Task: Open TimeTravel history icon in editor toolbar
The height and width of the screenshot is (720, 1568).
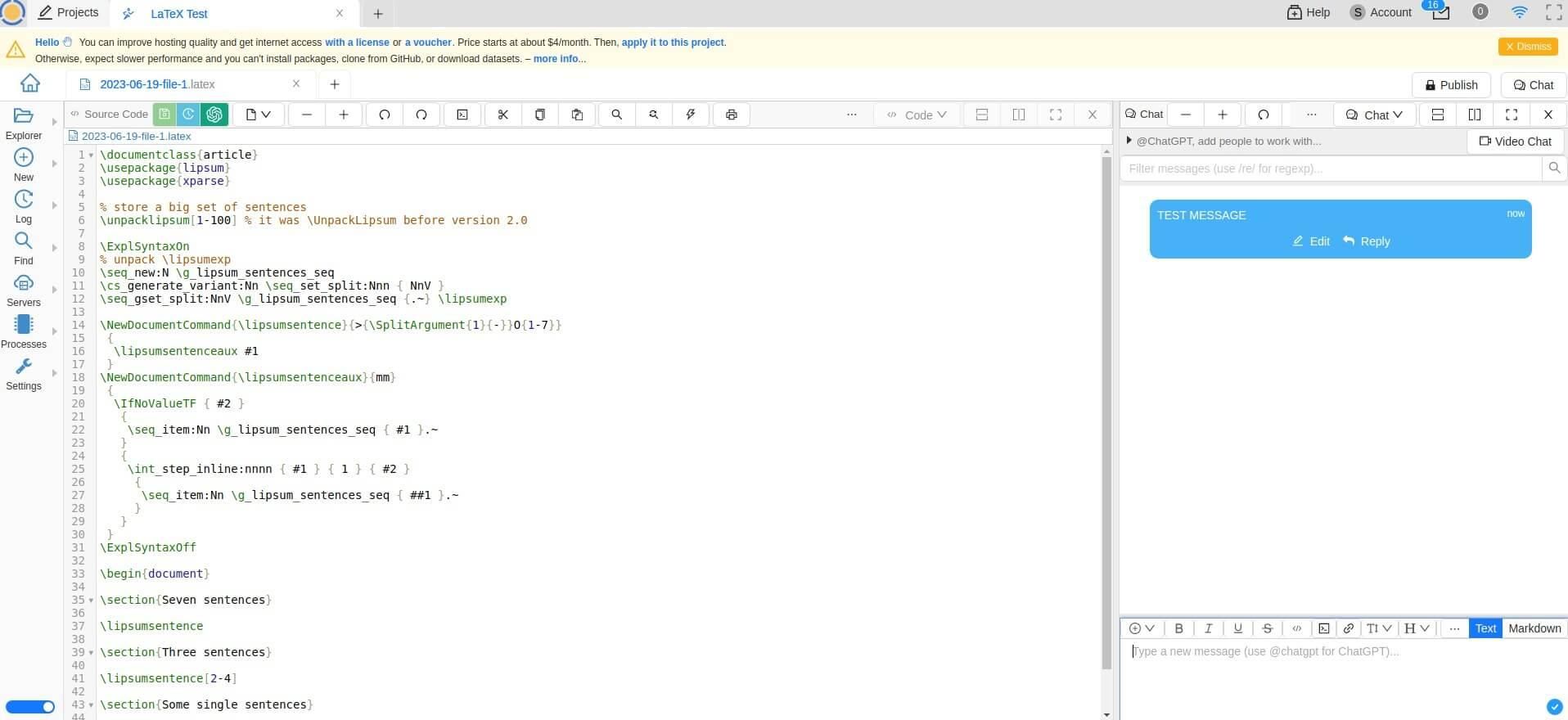Action: click(x=189, y=115)
